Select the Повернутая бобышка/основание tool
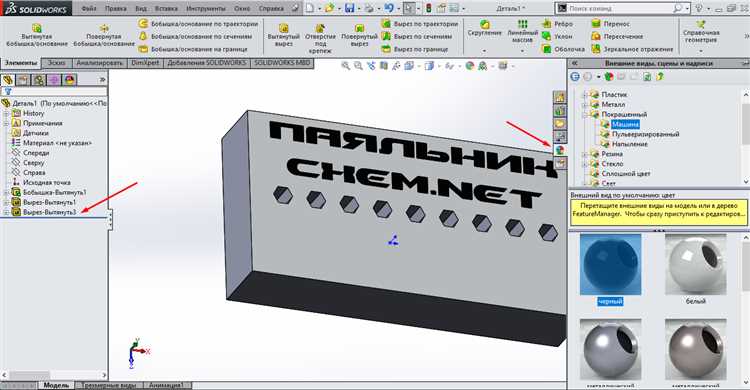Image resolution: width=750 pixels, height=390 pixels. click(x=104, y=35)
